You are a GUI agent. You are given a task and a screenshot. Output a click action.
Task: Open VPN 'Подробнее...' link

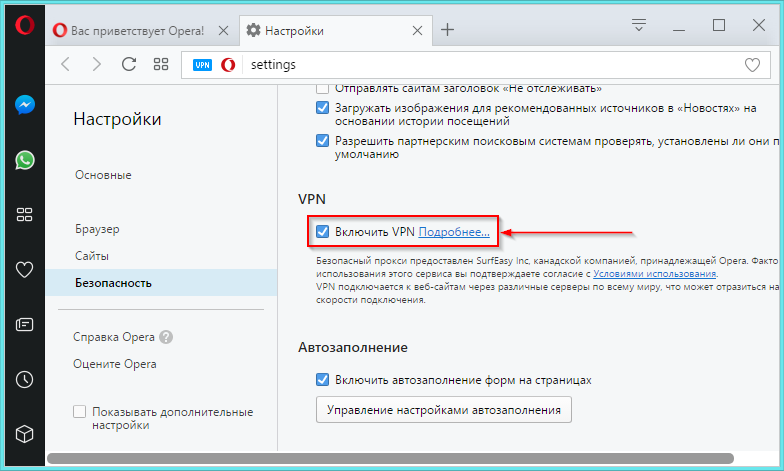coord(454,232)
